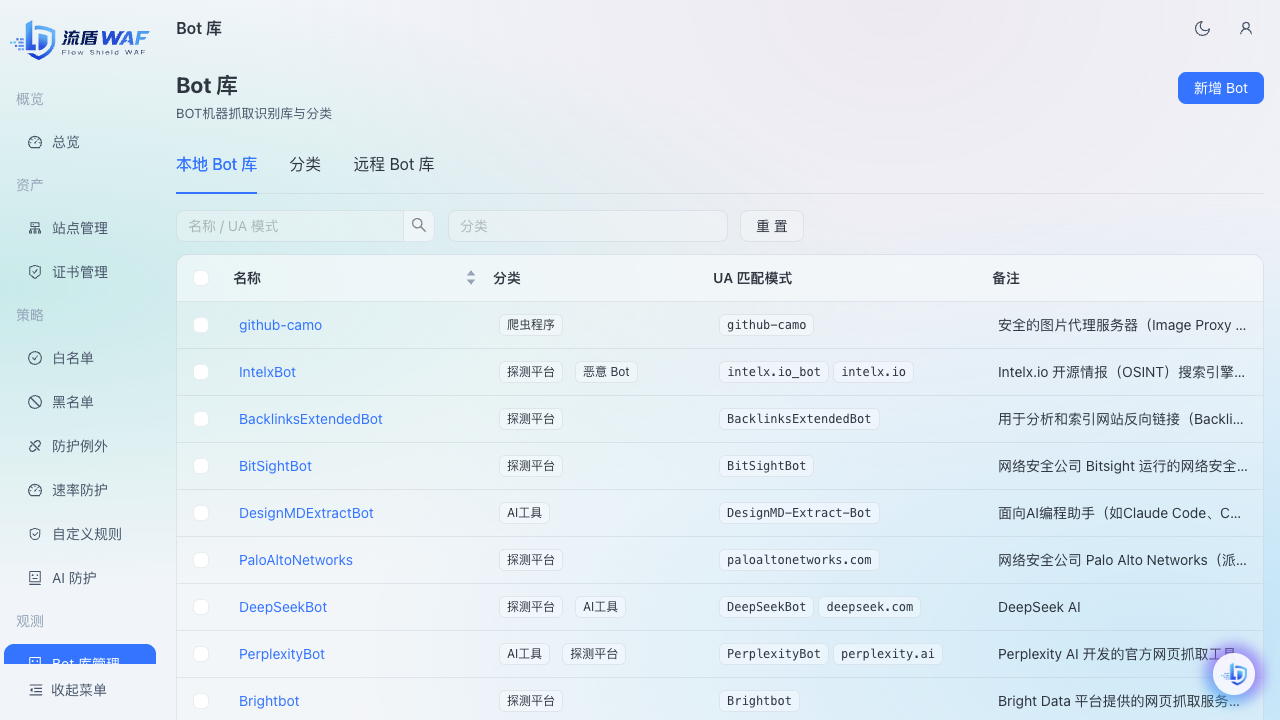
Task: Open the DeepSeekBot link
Action: click(283, 607)
